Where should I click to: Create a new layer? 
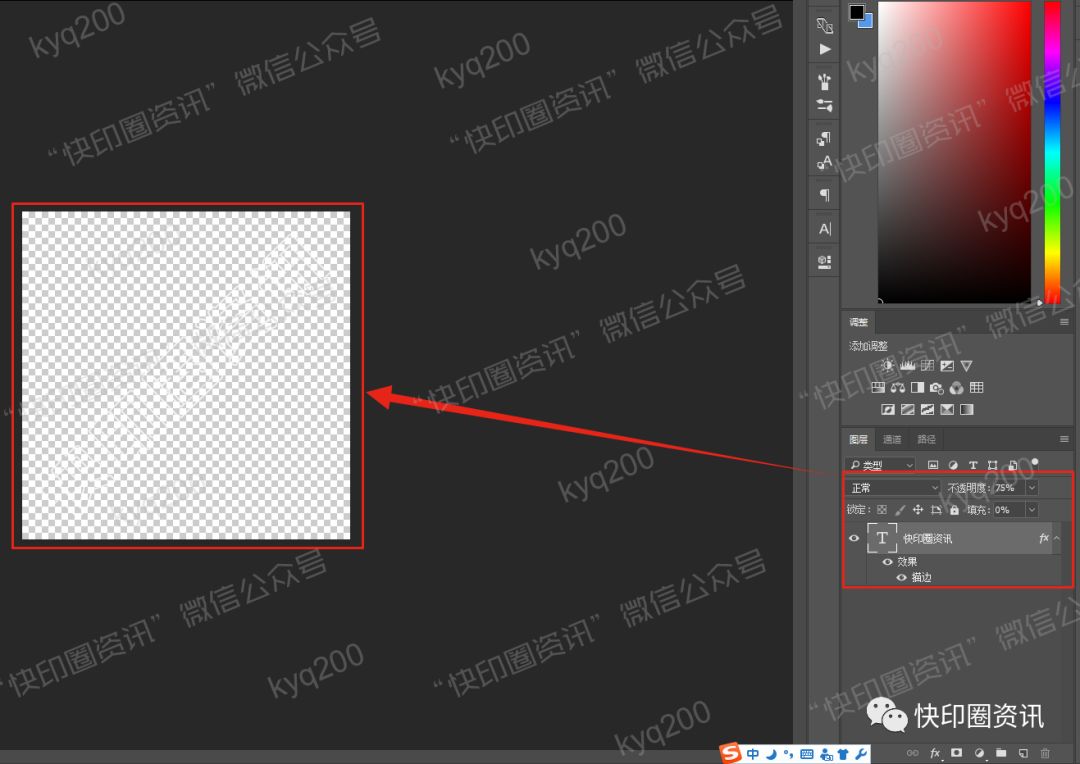(x=1024, y=753)
